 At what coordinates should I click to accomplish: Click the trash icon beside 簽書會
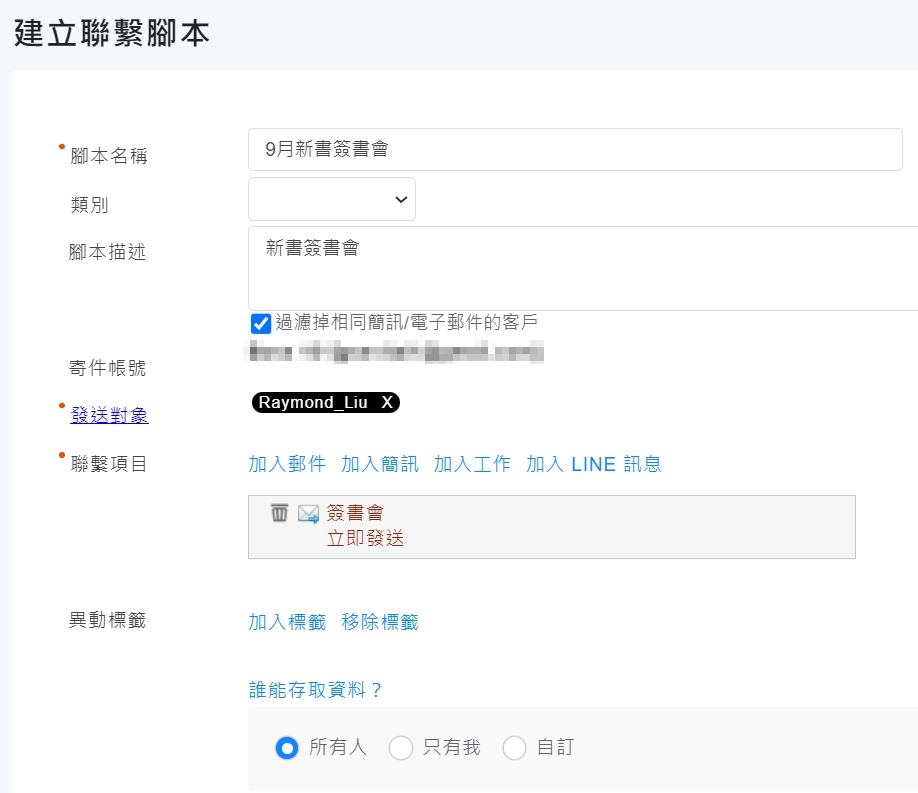[280, 513]
